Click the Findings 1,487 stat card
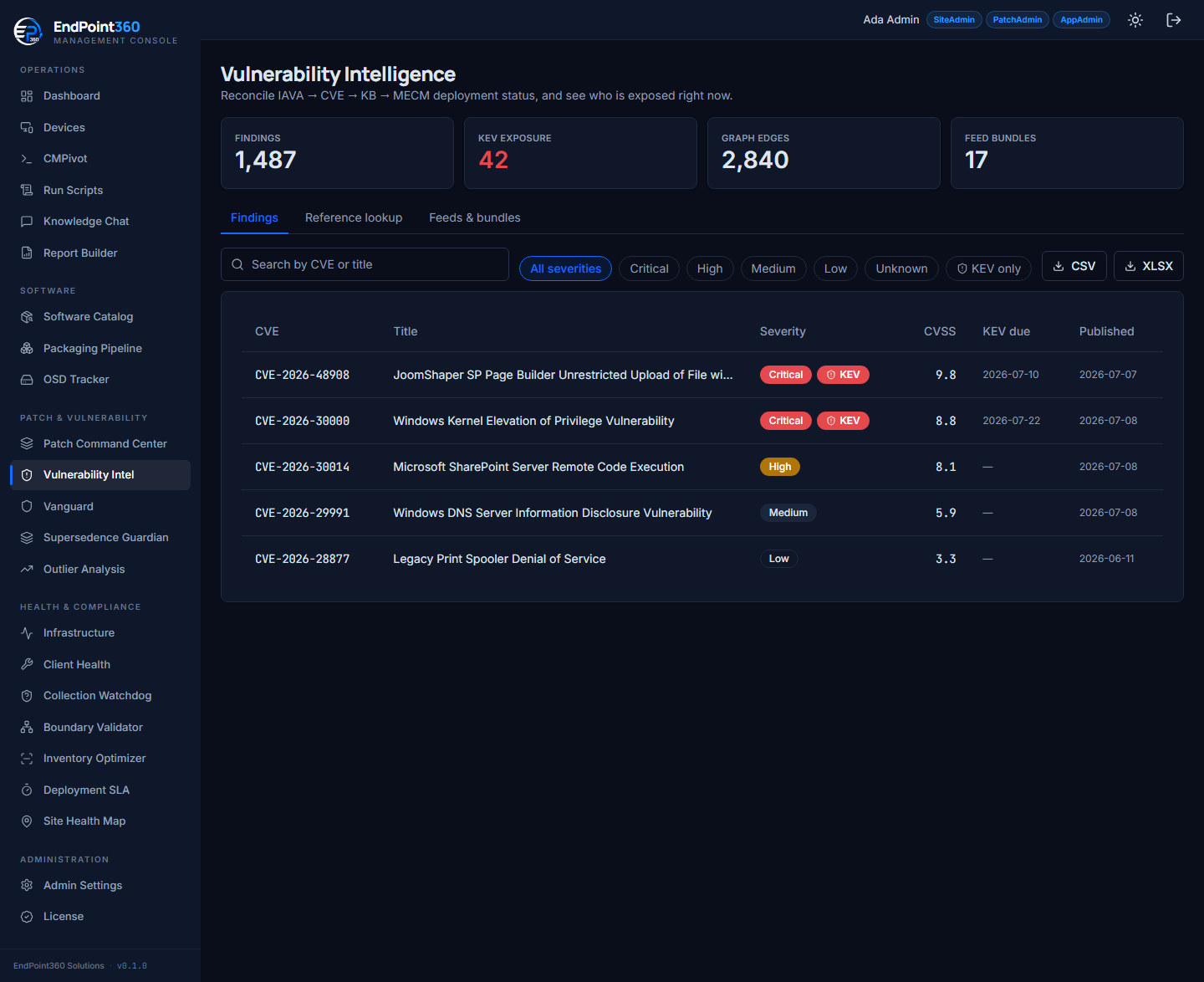This screenshot has width=1204, height=982. (337, 153)
